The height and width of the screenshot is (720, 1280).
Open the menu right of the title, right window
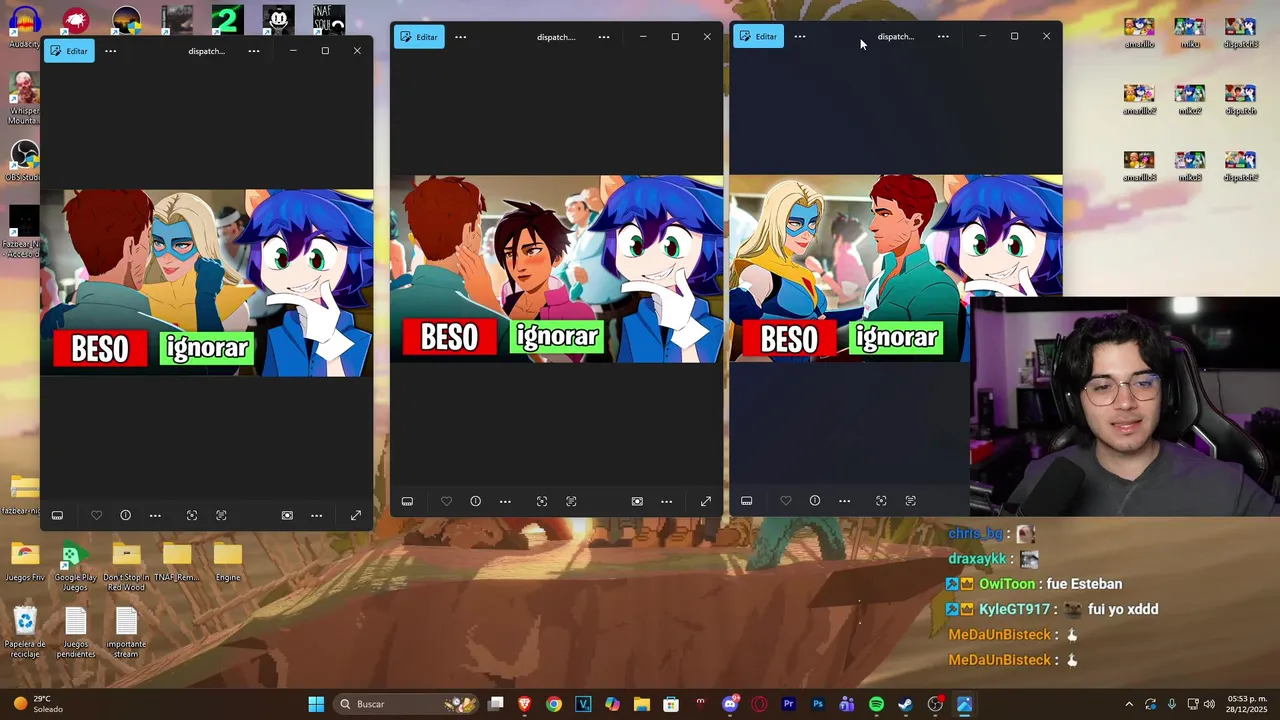(x=943, y=37)
